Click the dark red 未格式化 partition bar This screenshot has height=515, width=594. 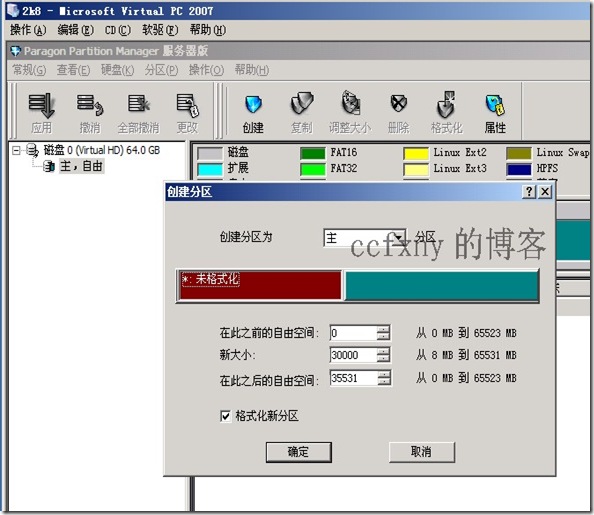click(x=260, y=285)
